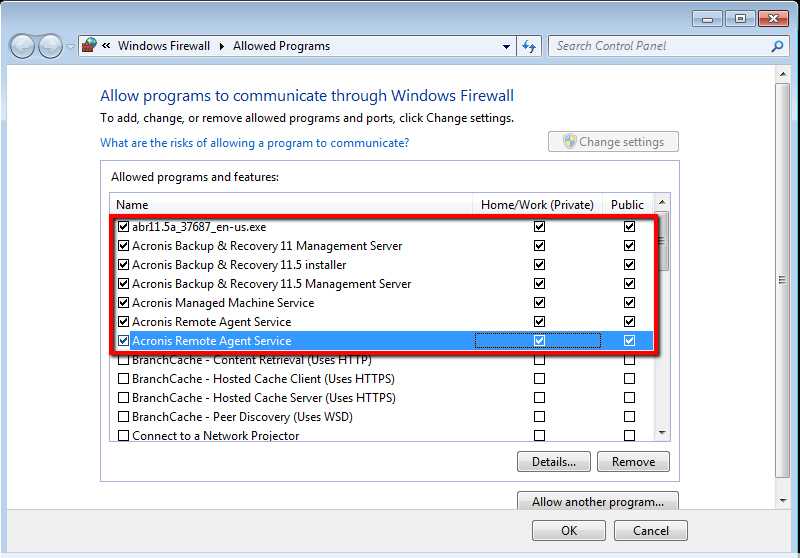Click the Change settings button
800x558 pixels.
(x=613, y=142)
